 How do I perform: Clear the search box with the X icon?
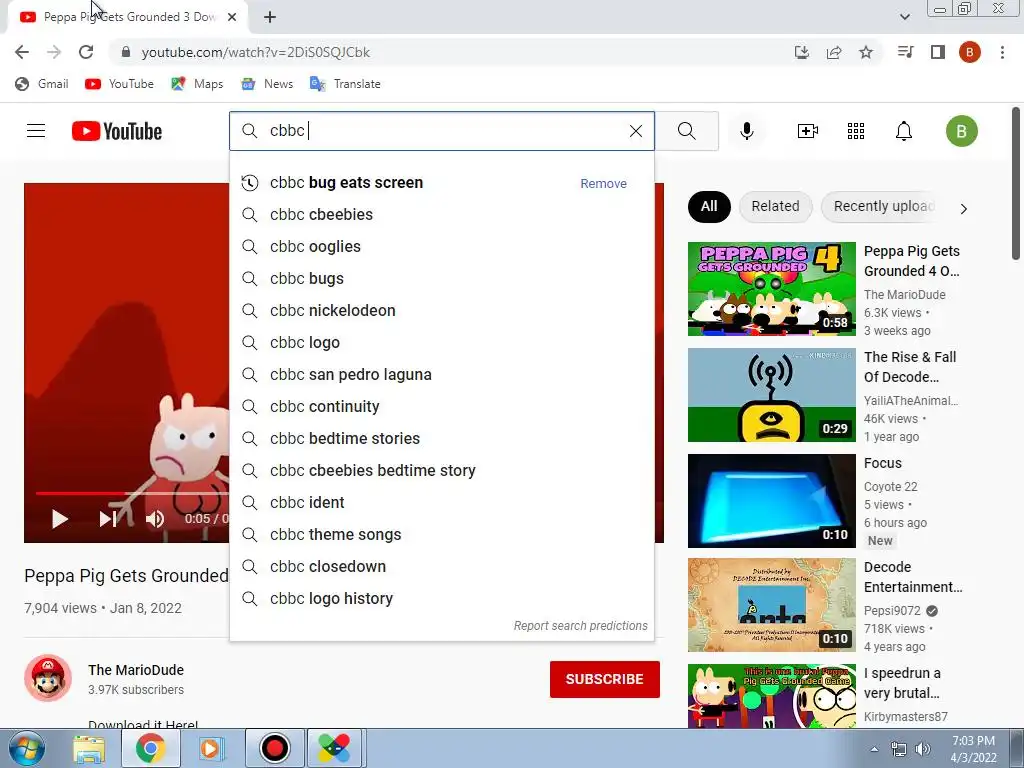(635, 131)
